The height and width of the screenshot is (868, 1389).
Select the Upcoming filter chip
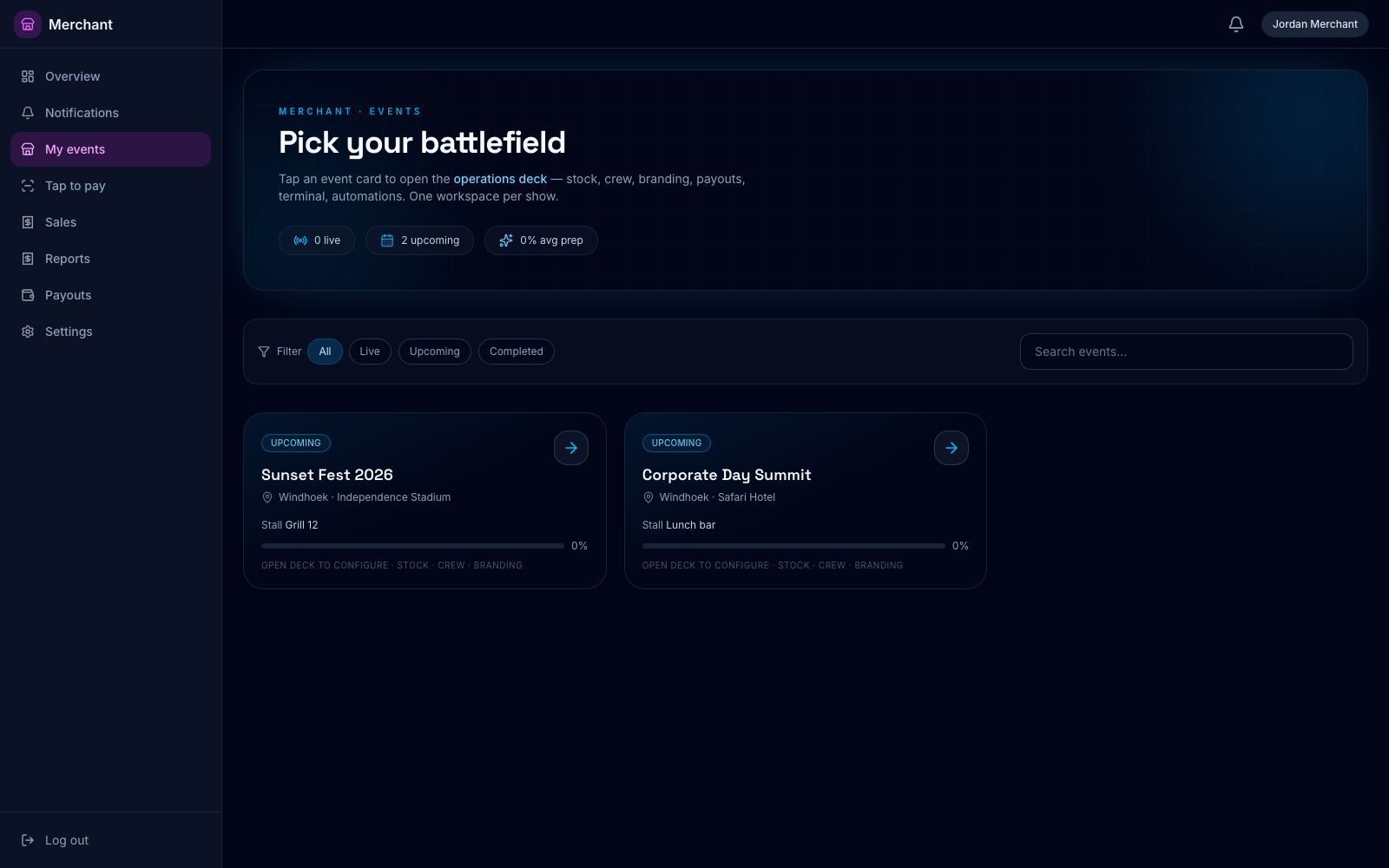pos(435,352)
